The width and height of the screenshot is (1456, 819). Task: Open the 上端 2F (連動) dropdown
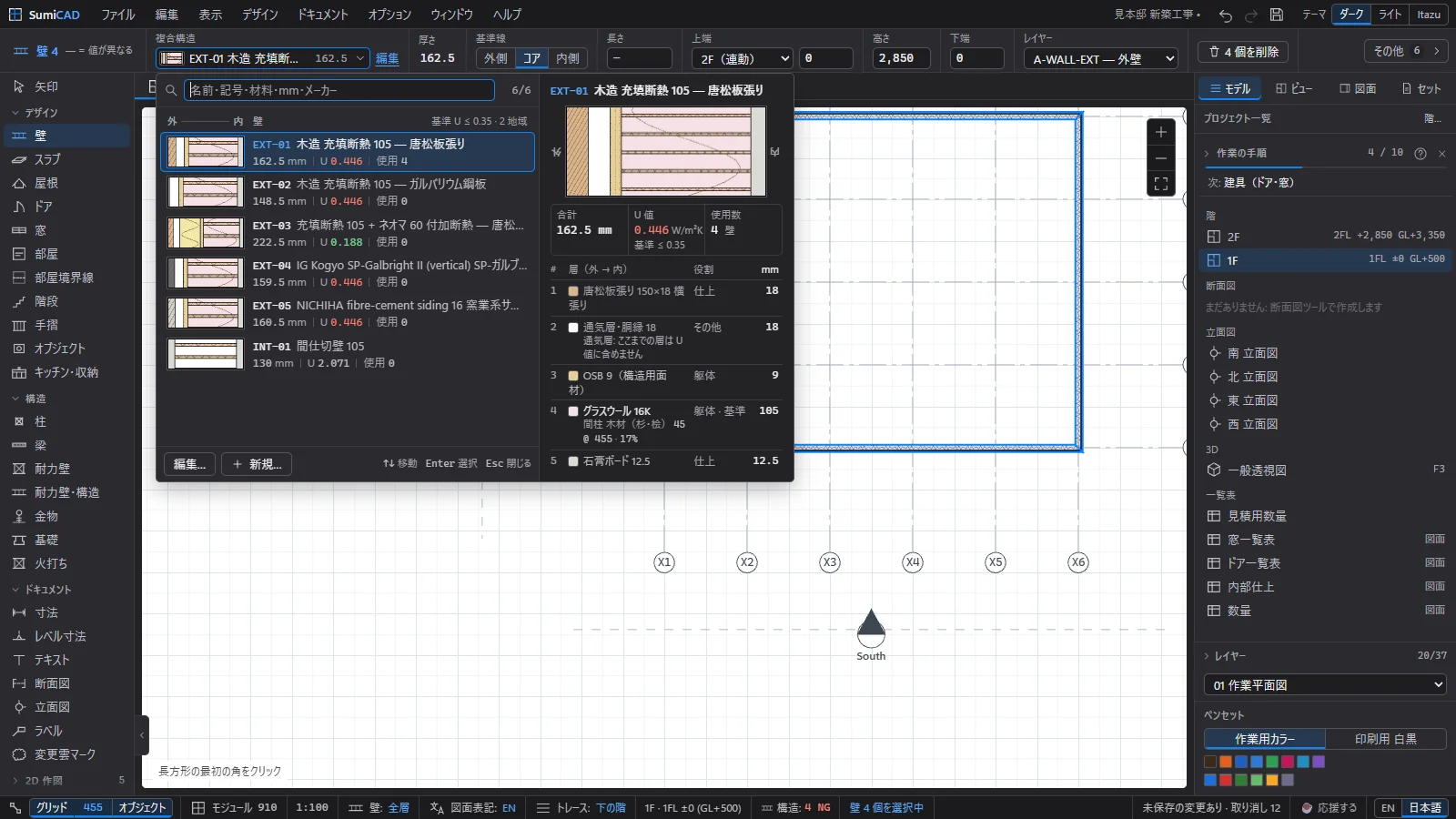point(743,58)
